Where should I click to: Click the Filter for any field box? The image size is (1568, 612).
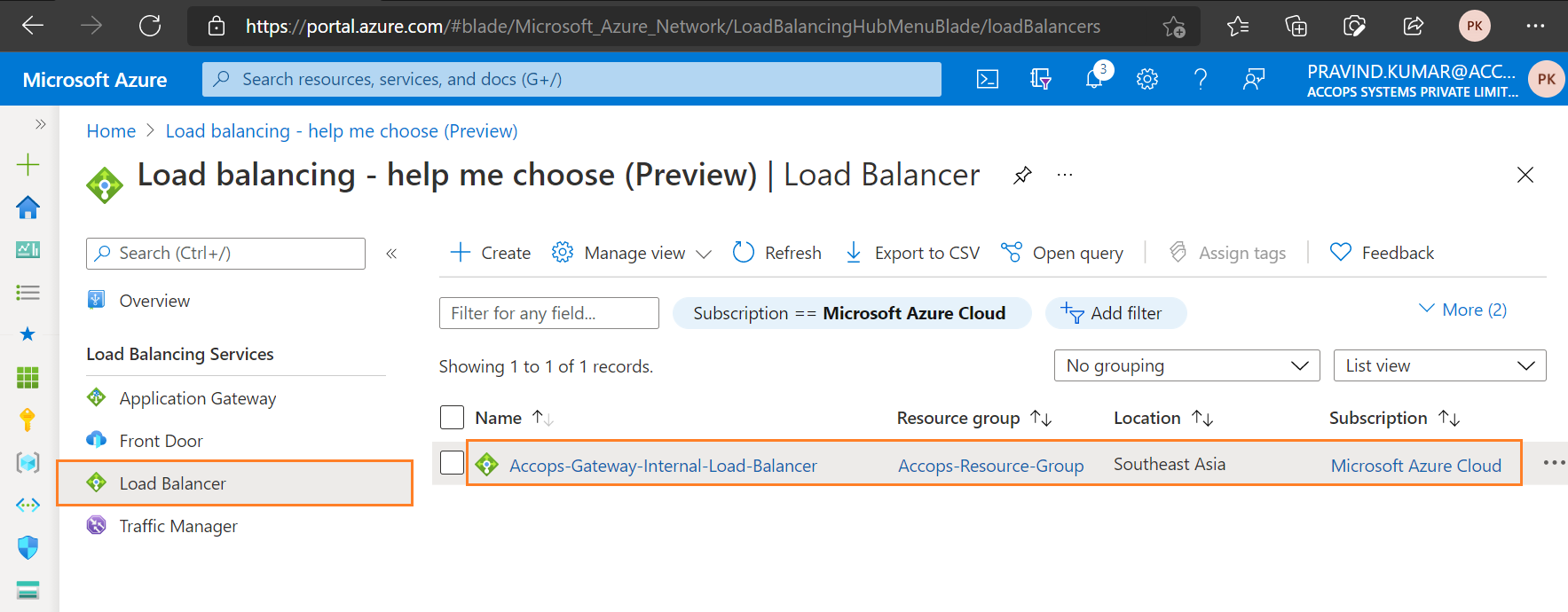pyautogui.click(x=549, y=313)
